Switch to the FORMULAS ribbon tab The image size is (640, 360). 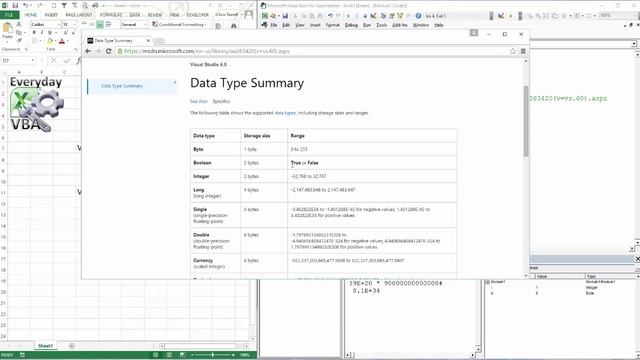(111, 15)
